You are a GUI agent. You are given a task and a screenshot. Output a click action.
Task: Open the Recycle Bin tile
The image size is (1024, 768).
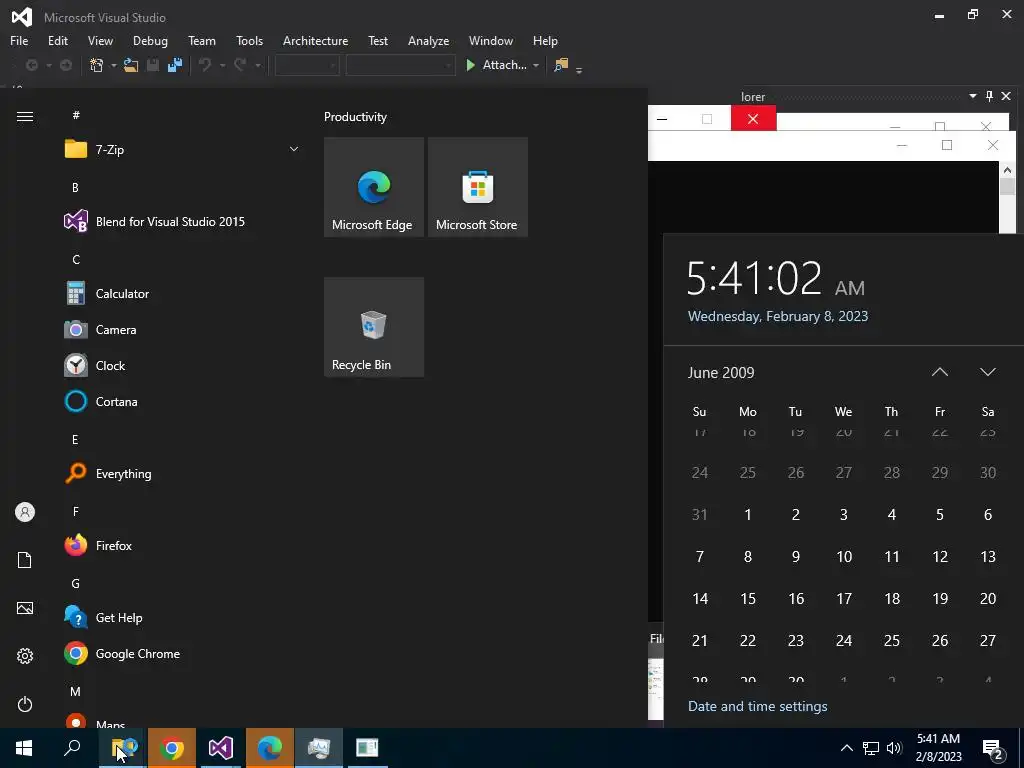(x=374, y=327)
